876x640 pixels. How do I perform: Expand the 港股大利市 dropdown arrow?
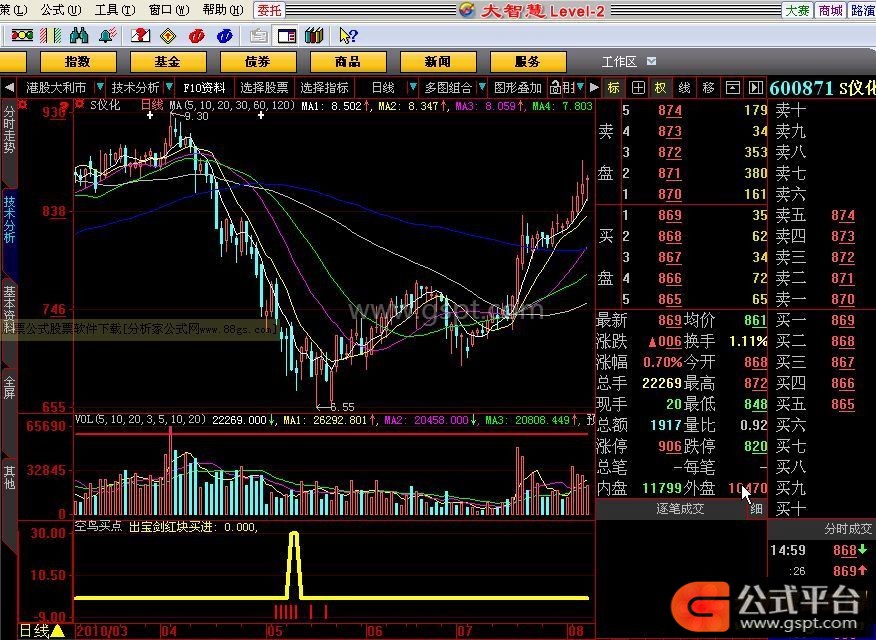[x=100, y=87]
